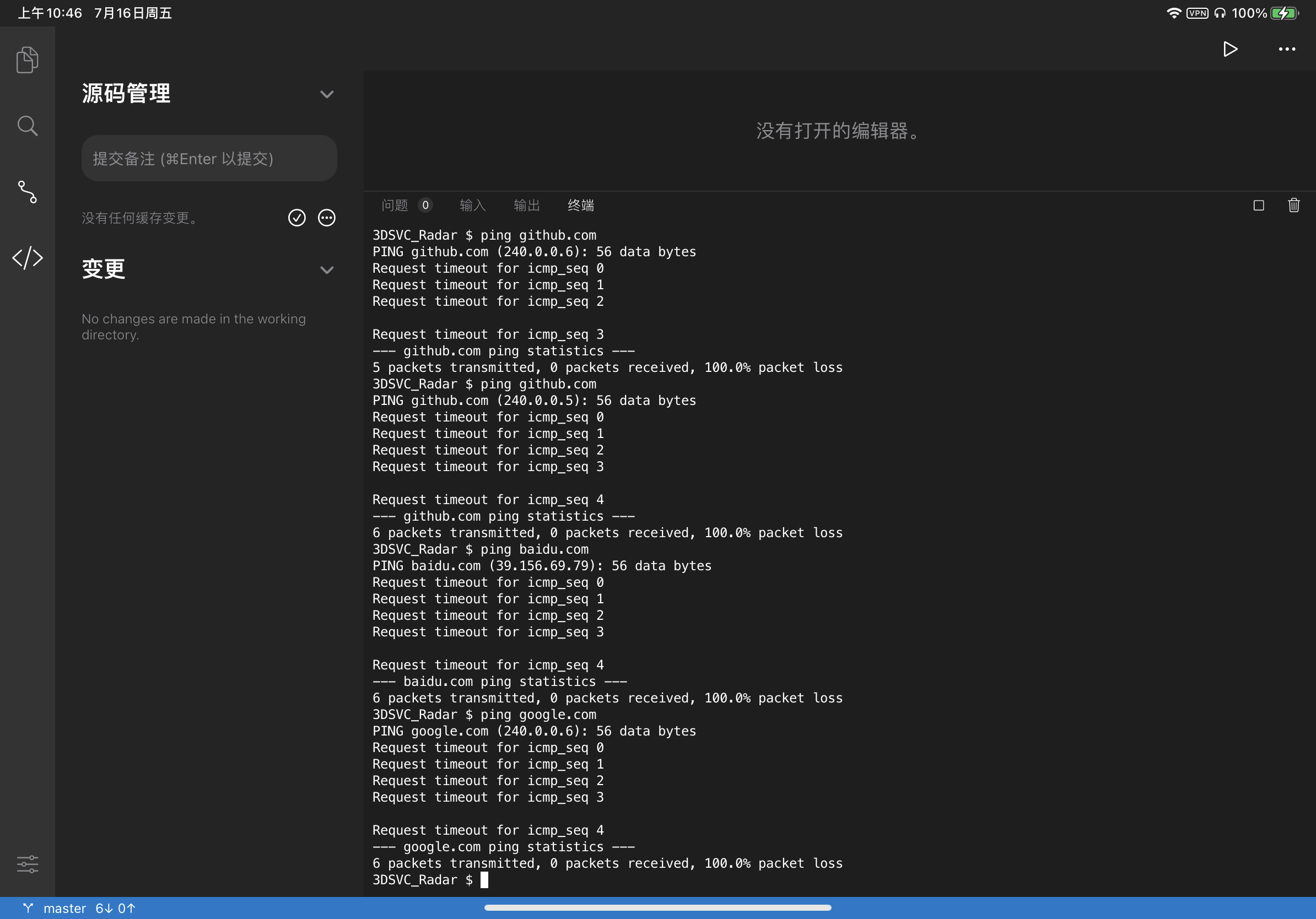Toggle terminal panel maximize square
The height and width of the screenshot is (919, 1316).
(1259, 205)
